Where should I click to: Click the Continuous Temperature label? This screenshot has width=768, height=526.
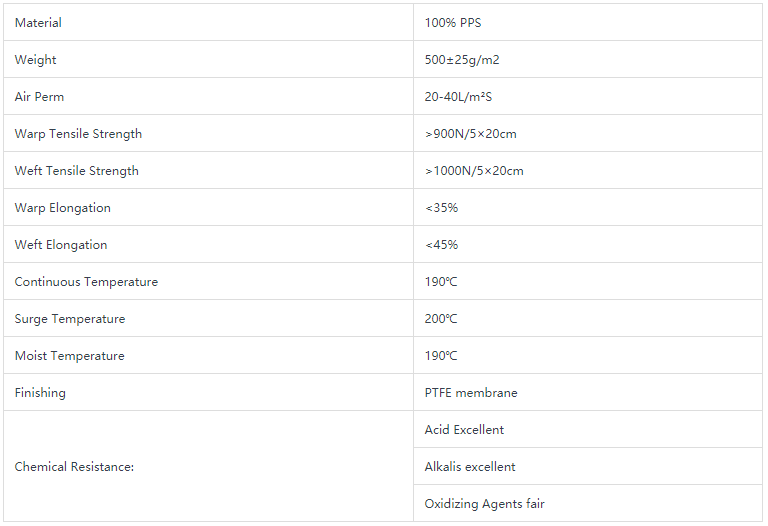[86, 282]
